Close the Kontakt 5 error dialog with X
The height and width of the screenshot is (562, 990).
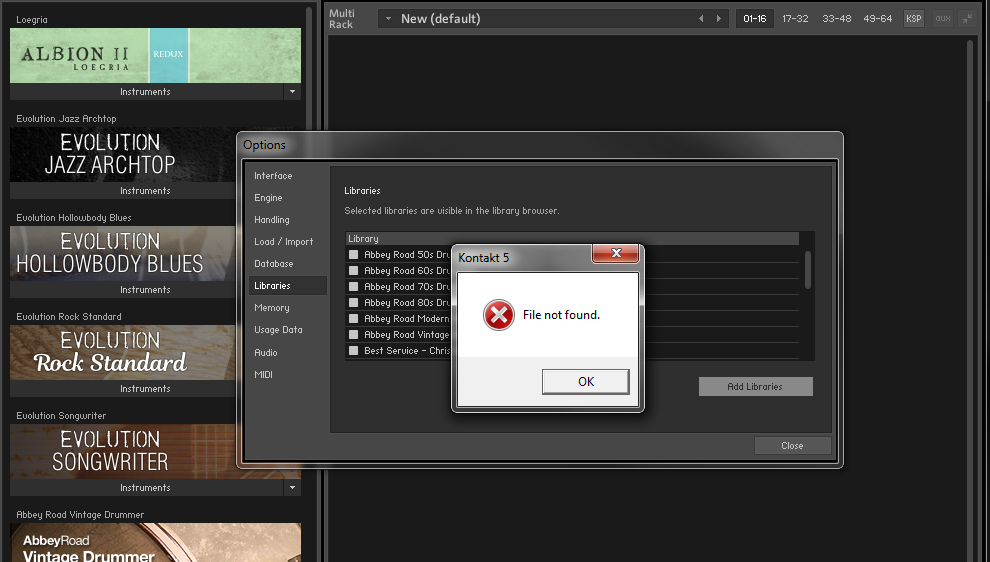tap(616, 253)
